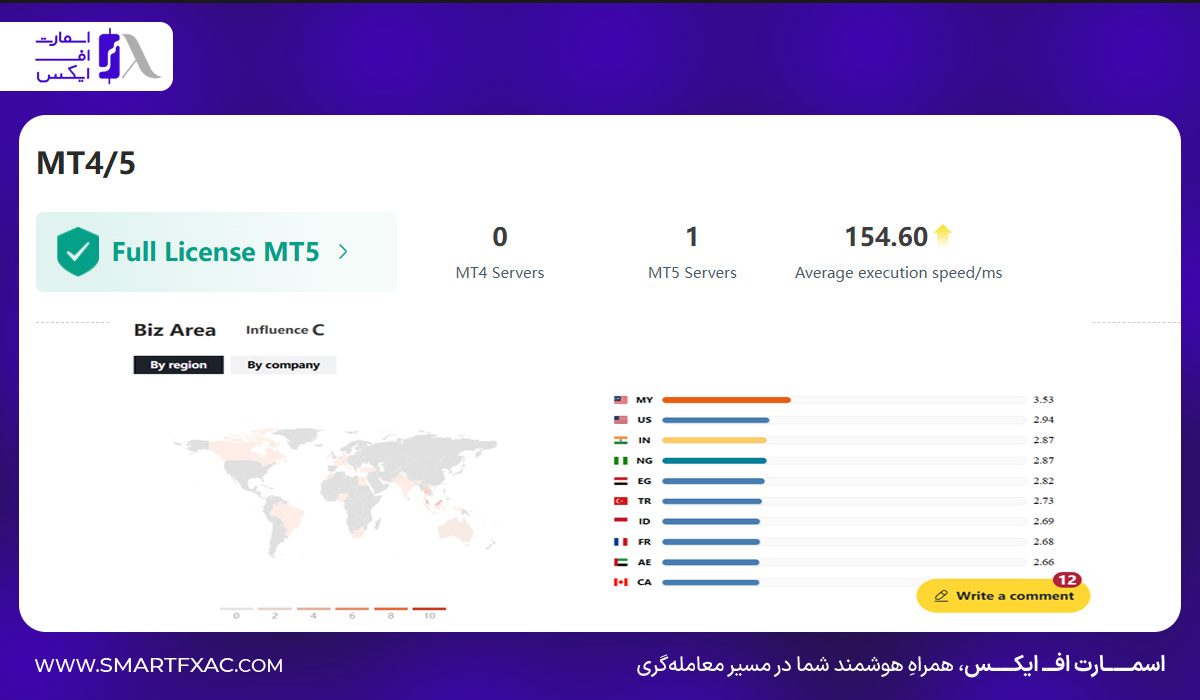Screen dimensions: 1200x700
Task: Click the teal NG influence bar
Action: pyautogui.click(x=714, y=461)
